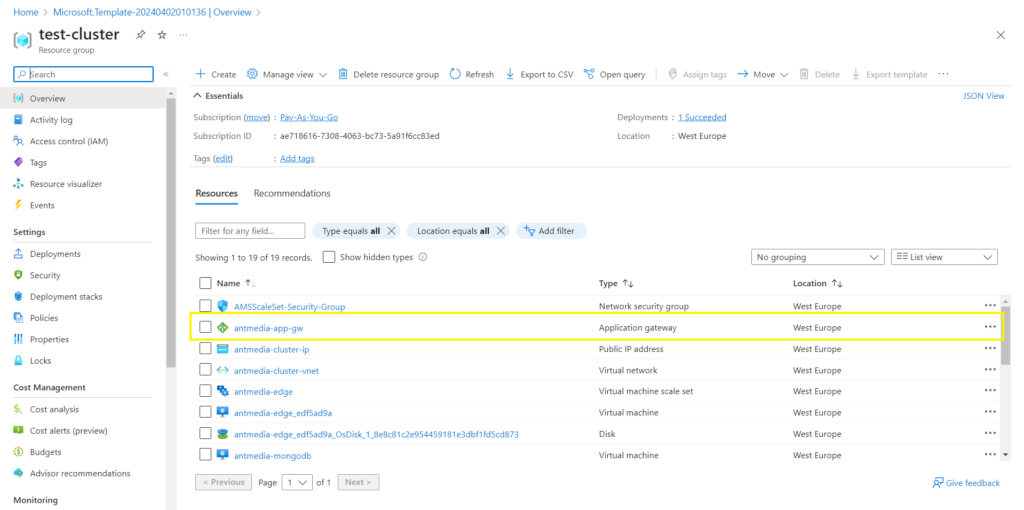The width and height of the screenshot is (1024, 510).
Task: Open Policies under Settings
Action: click(44, 318)
